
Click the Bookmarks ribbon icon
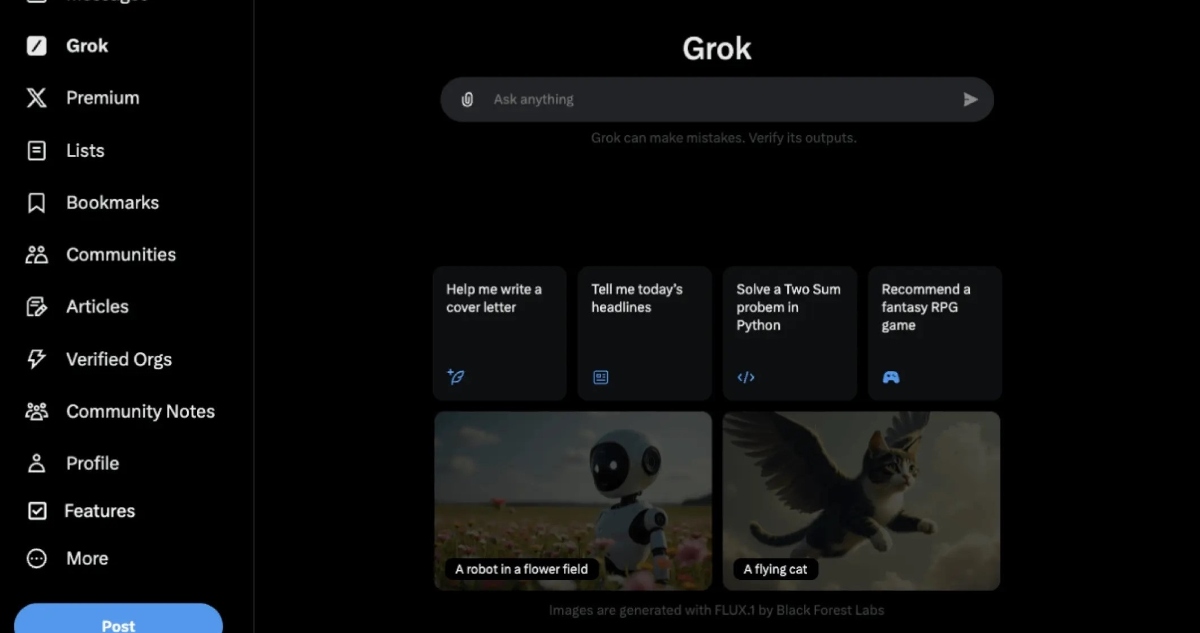(x=37, y=203)
